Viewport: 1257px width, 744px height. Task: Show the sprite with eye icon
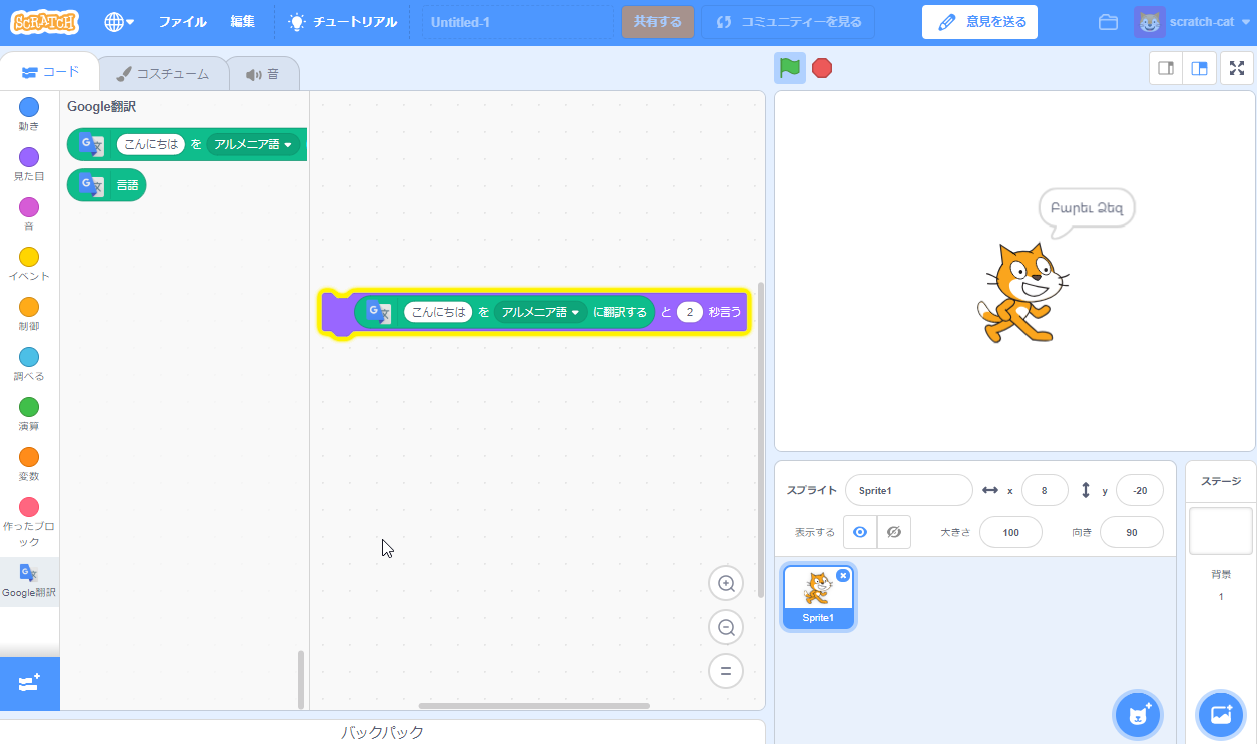tap(860, 532)
